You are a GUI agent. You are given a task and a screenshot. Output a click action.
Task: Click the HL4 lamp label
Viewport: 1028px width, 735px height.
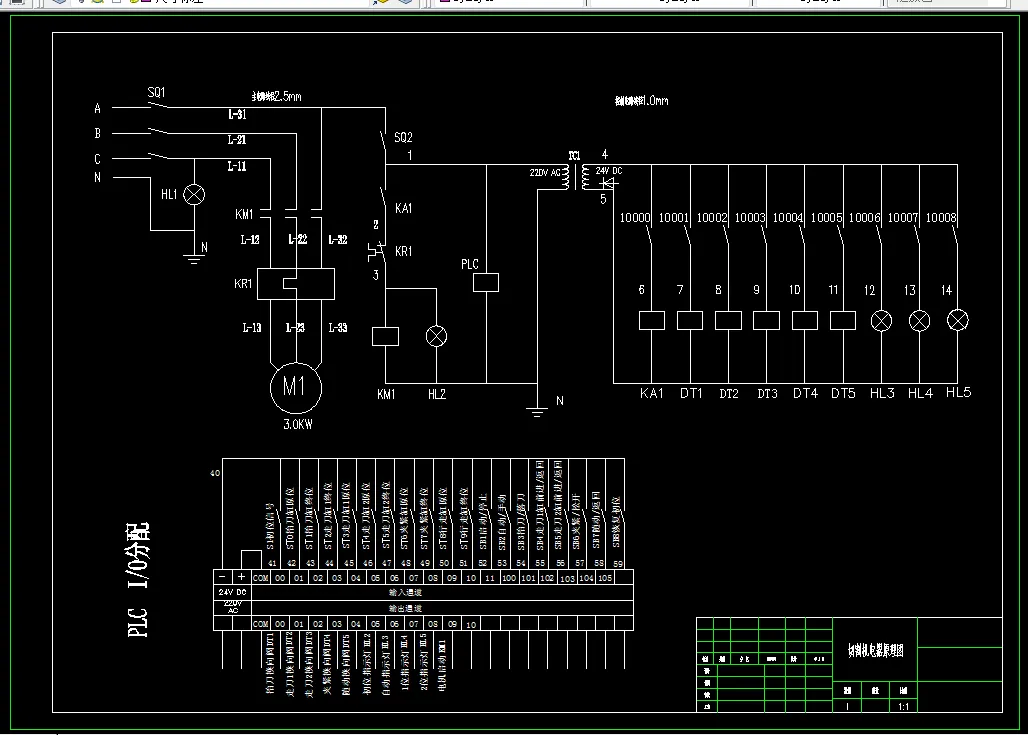920,393
